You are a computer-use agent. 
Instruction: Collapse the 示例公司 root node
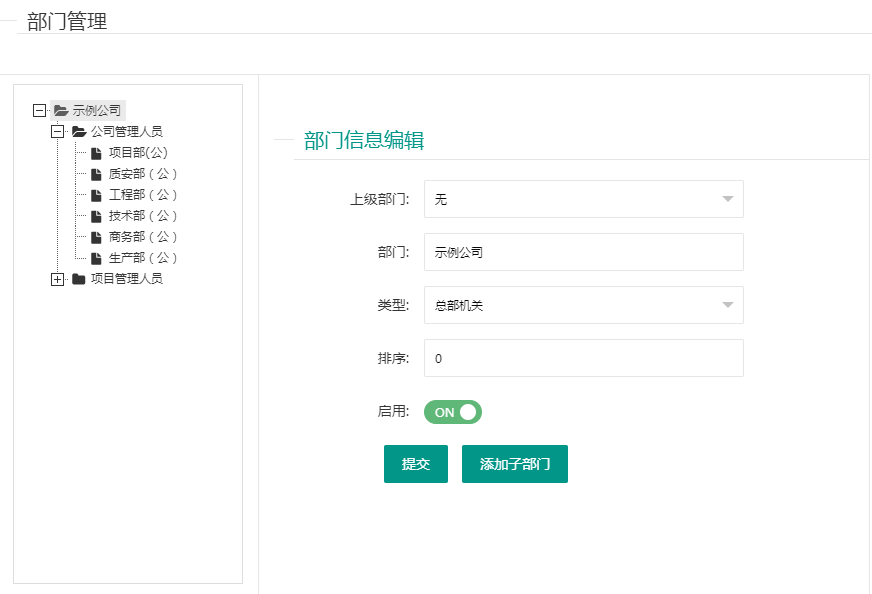tap(39, 111)
